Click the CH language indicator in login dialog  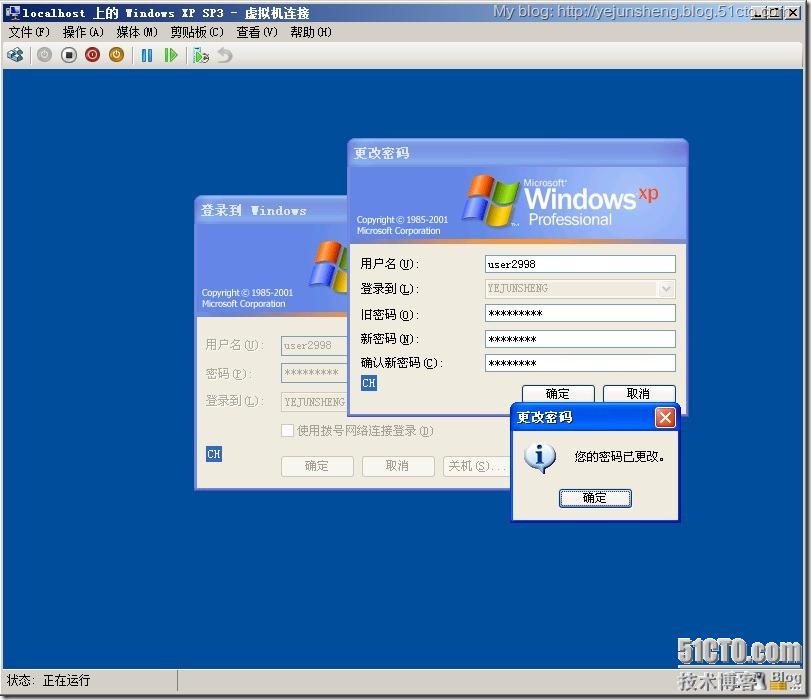click(214, 454)
